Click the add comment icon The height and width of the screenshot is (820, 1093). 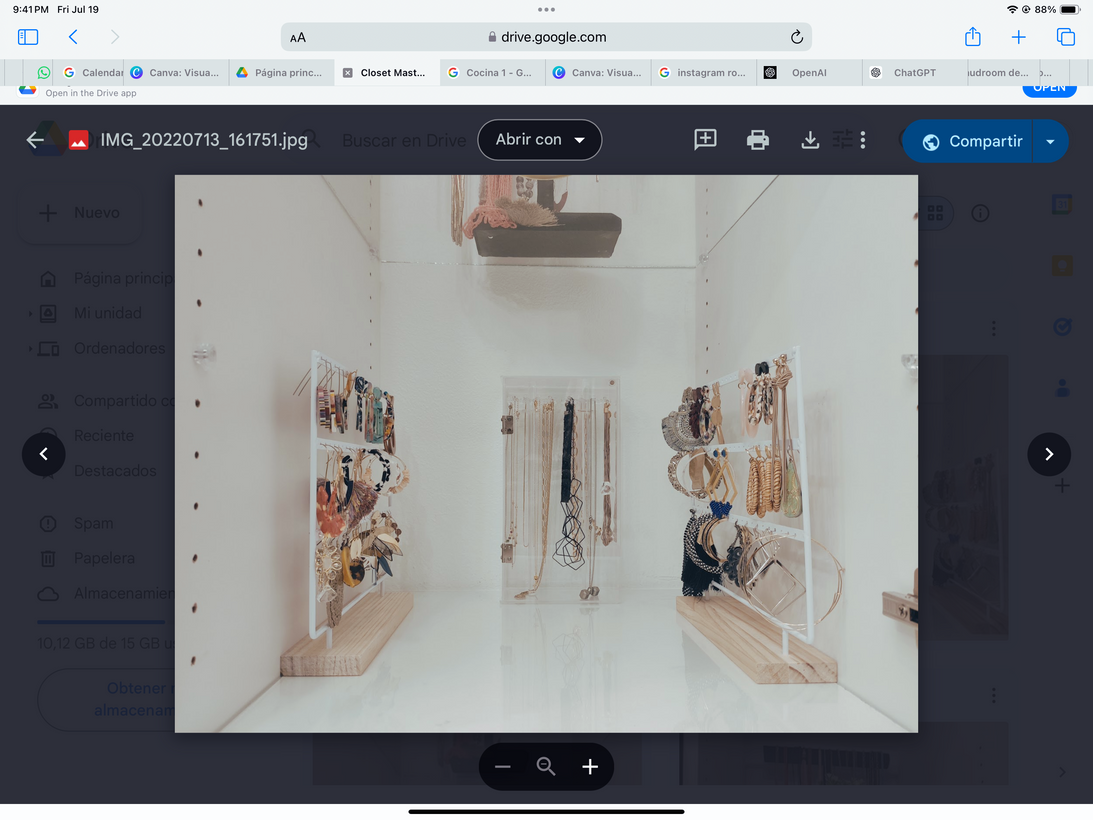[705, 140]
